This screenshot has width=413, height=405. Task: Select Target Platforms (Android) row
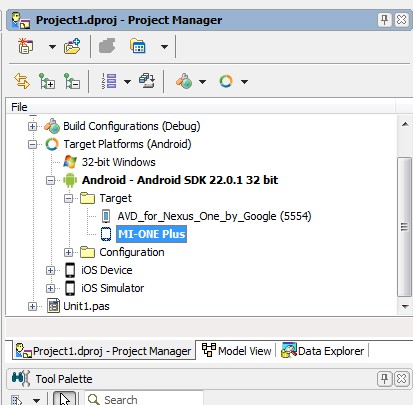point(127,144)
